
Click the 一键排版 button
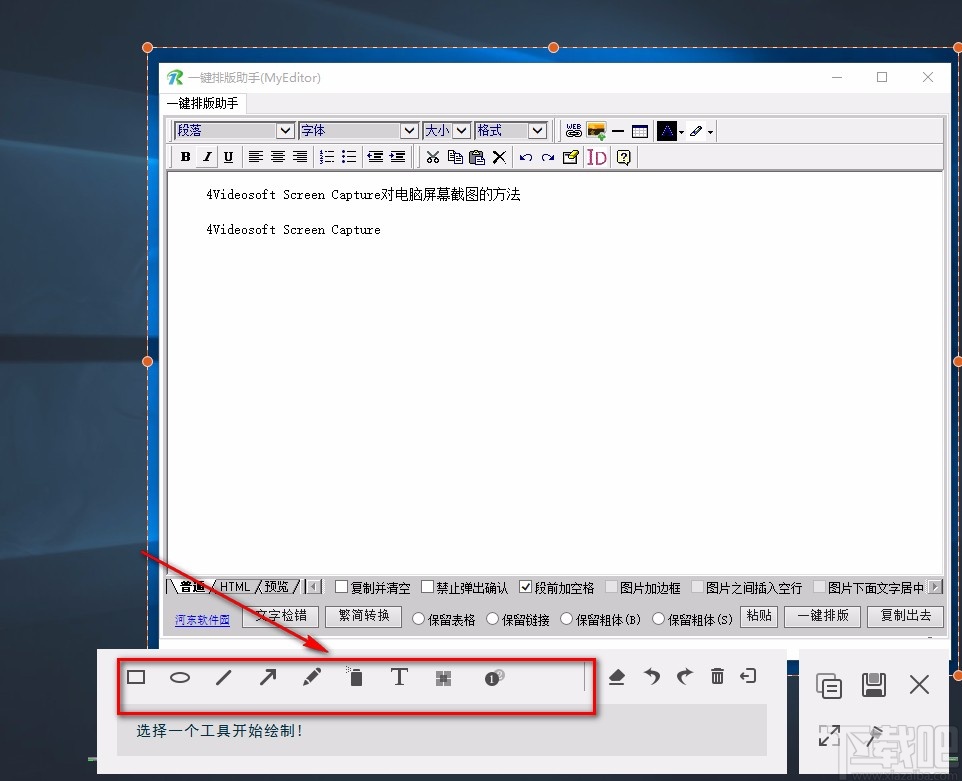(823, 616)
